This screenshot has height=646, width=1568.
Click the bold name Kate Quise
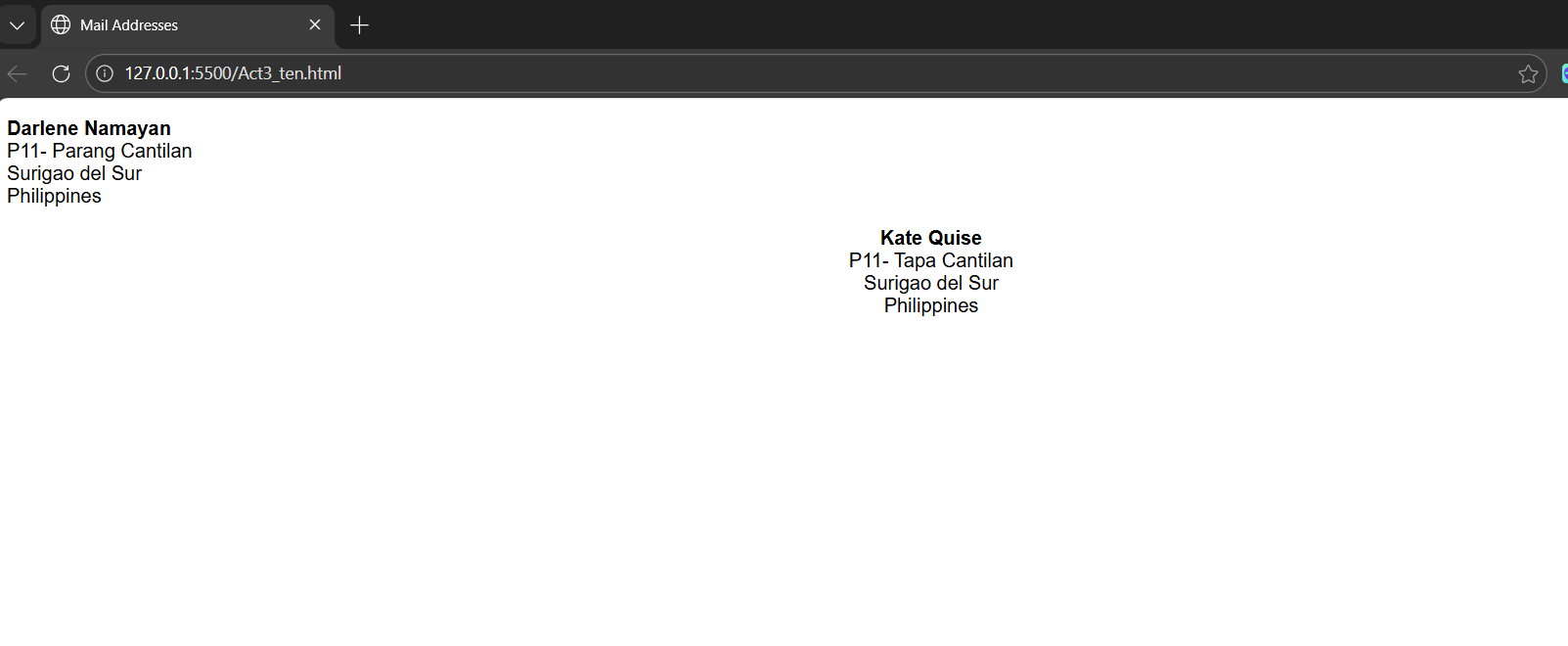pyautogui.click(x=930, y=238)
